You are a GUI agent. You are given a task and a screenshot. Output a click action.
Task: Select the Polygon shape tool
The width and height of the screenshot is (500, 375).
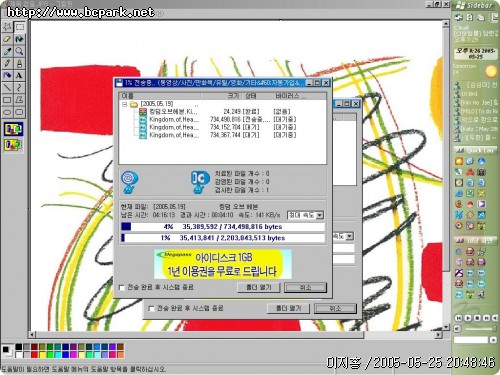[x=19, y=99]
